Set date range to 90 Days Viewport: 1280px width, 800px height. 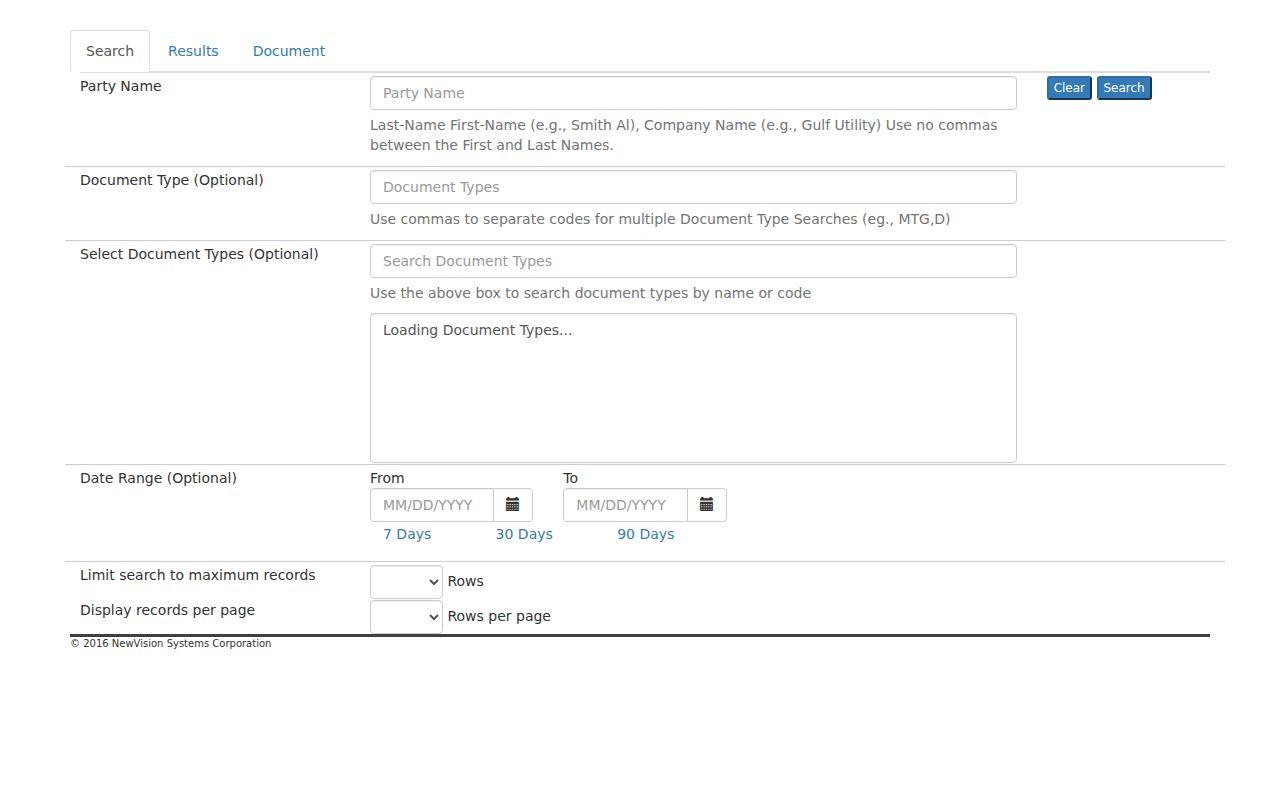[645, 534]
